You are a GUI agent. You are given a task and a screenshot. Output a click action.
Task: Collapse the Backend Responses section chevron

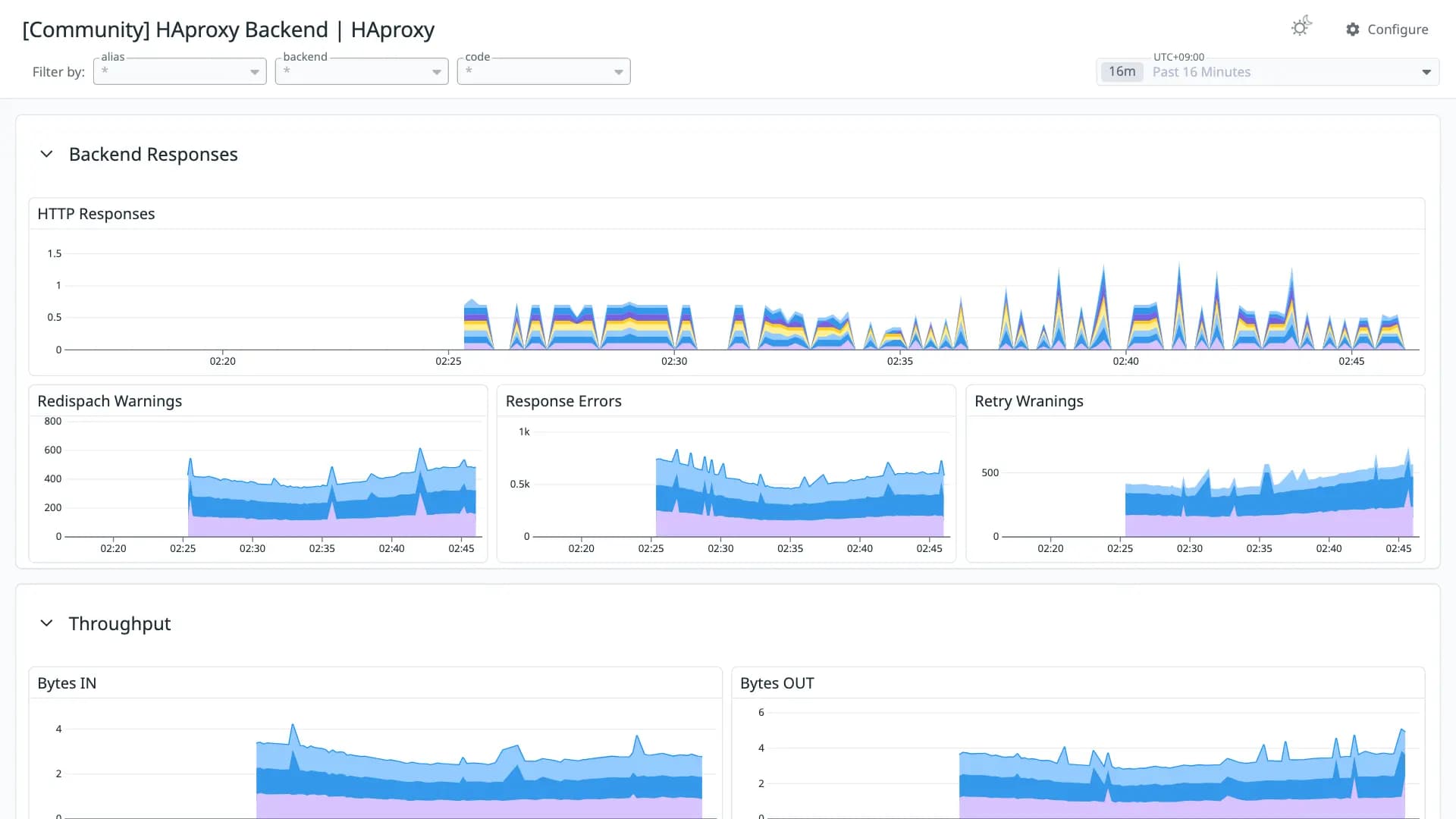click(x=46, y=154)
